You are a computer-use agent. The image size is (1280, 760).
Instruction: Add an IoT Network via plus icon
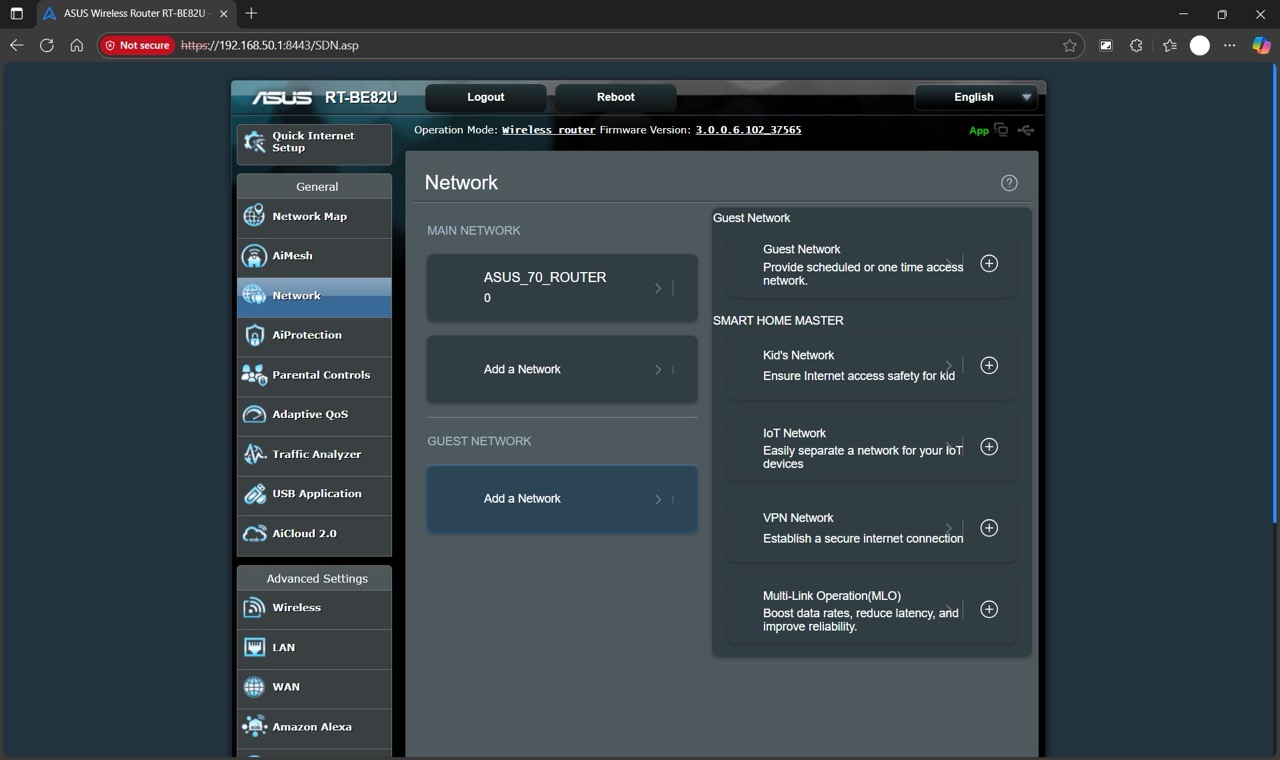(x=988, y=447)
